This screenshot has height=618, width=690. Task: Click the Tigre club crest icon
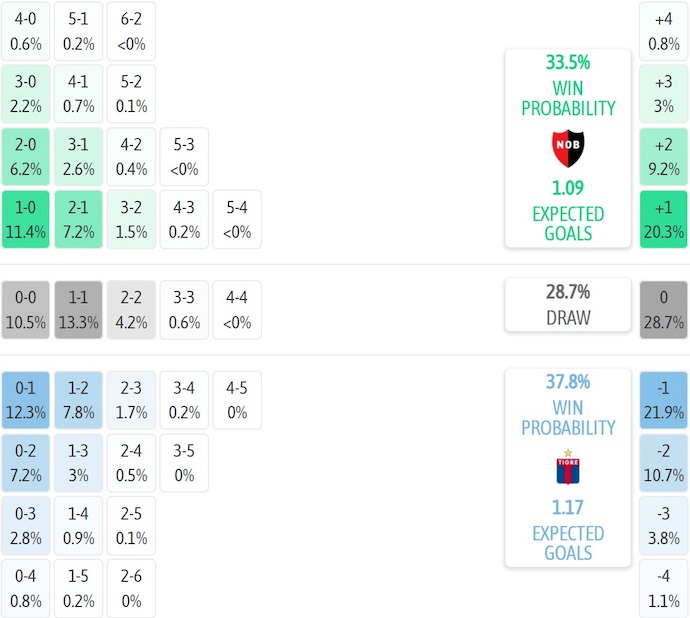(x=567, y=468)
